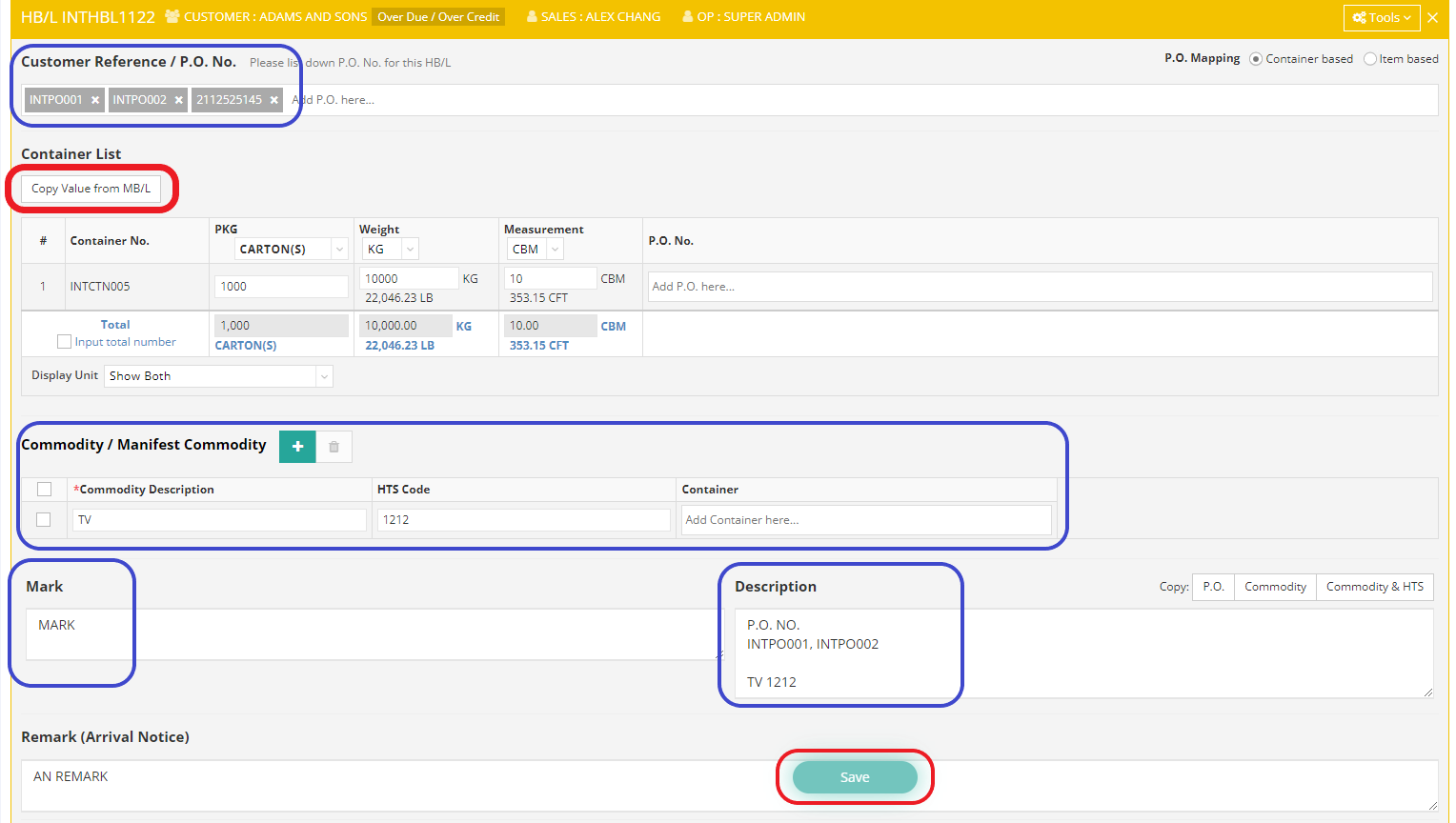Image resolution: width=1456 pixels, height=823 pixels.
Task: Open the PKG unit CARTON(S) dropdown
Action: 292,250
